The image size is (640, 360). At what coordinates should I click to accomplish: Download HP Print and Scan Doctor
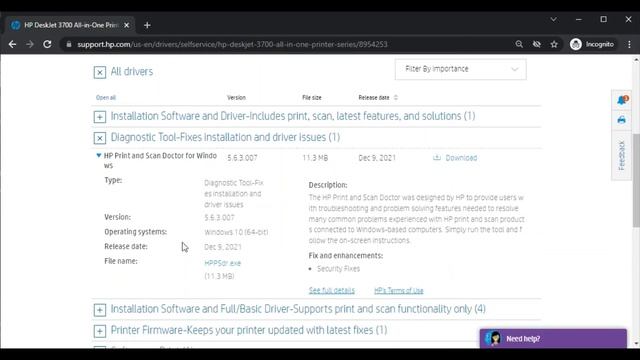[455, 158]
